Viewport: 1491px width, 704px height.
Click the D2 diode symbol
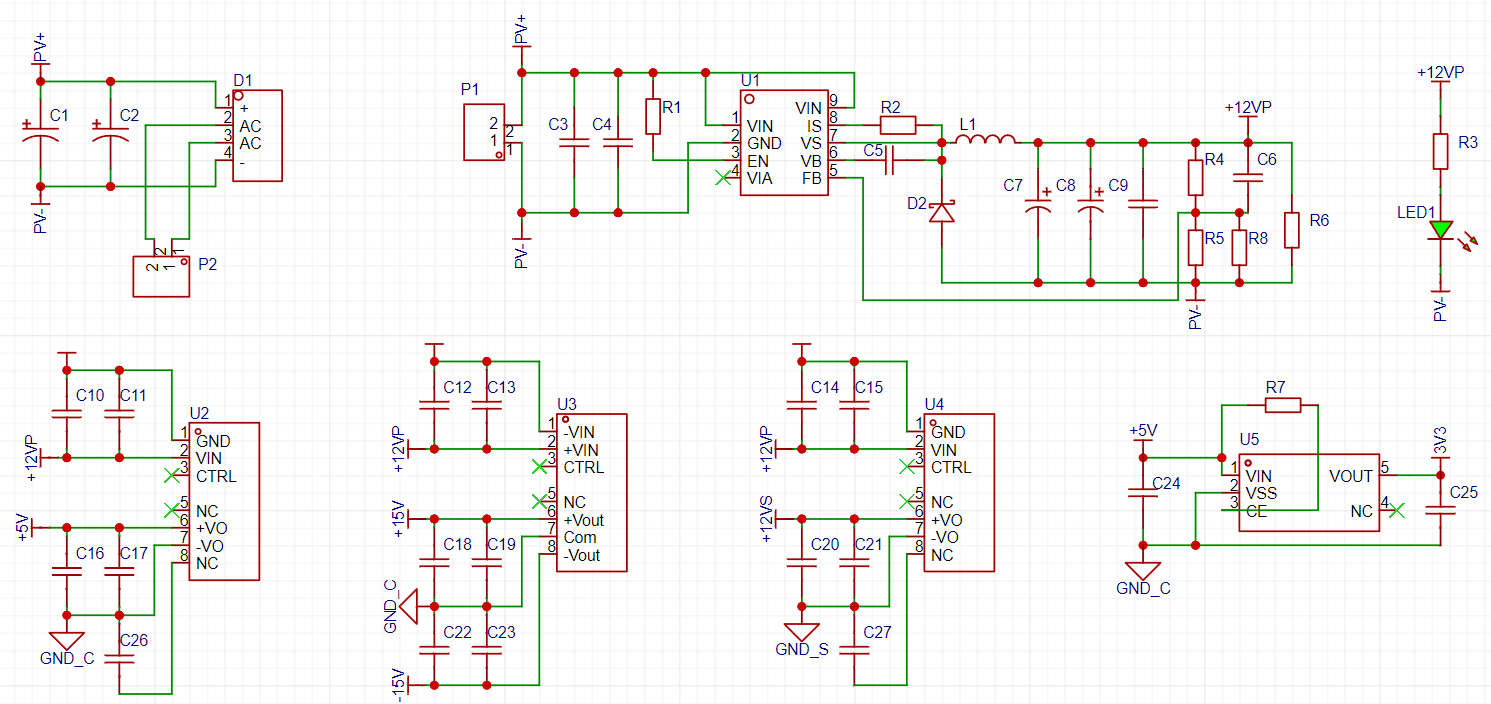[x=941, y=212]
